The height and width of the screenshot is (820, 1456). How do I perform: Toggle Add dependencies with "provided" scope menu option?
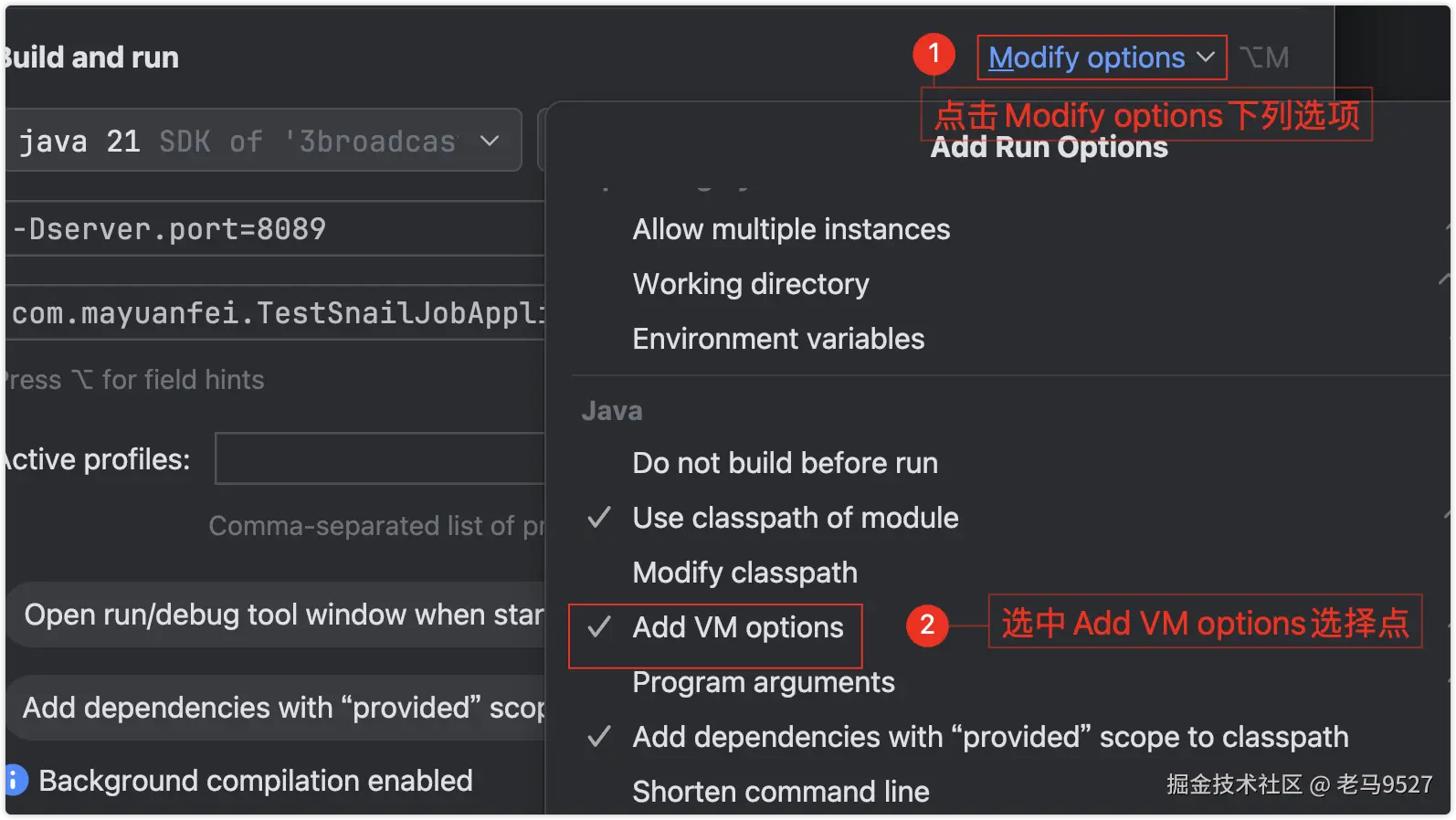click(x=990, y=737)
